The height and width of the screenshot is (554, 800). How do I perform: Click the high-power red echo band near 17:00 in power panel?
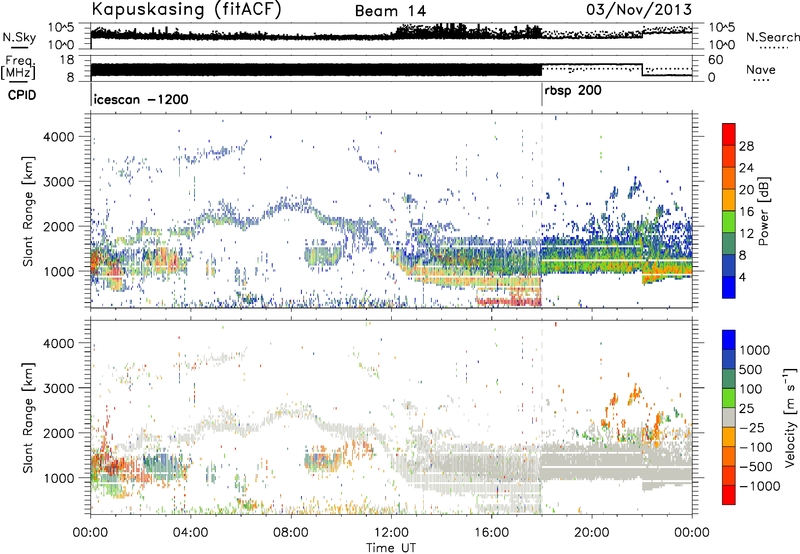click(509, 301)
